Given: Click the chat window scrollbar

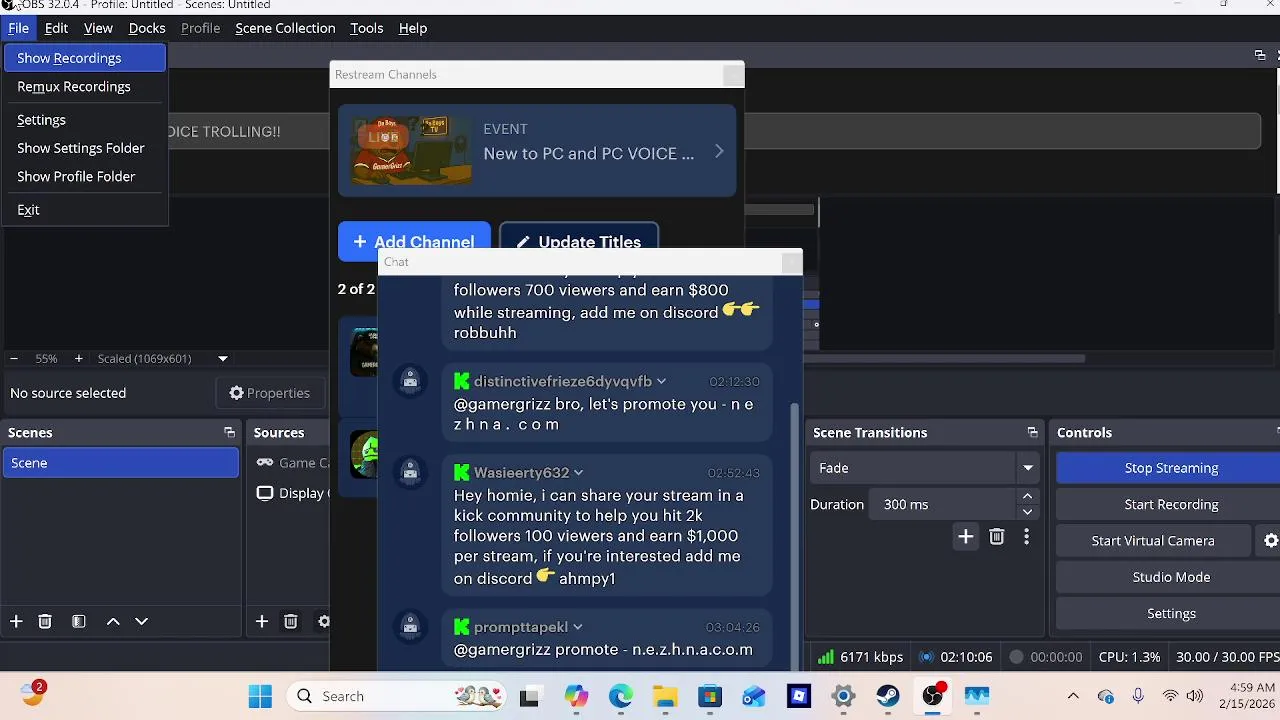Looking at the screenshot, I should (x=796, y=535).
